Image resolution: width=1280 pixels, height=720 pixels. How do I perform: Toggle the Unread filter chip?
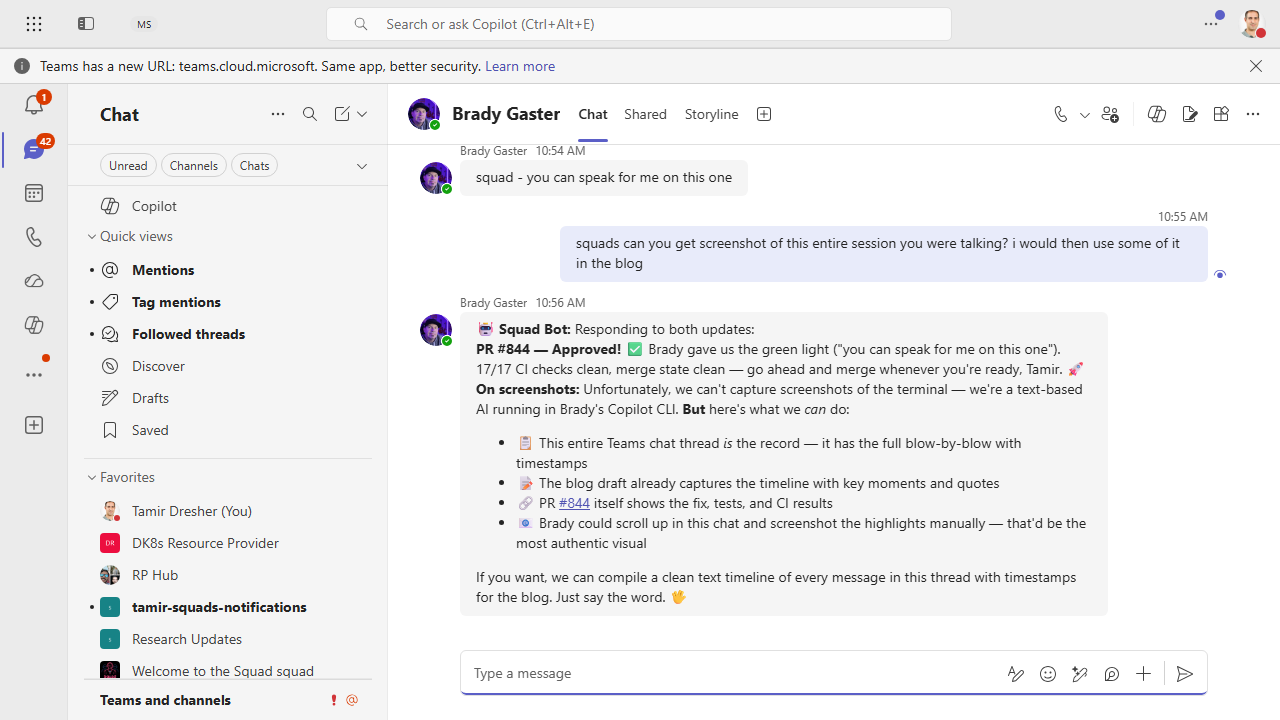[128, 166]
